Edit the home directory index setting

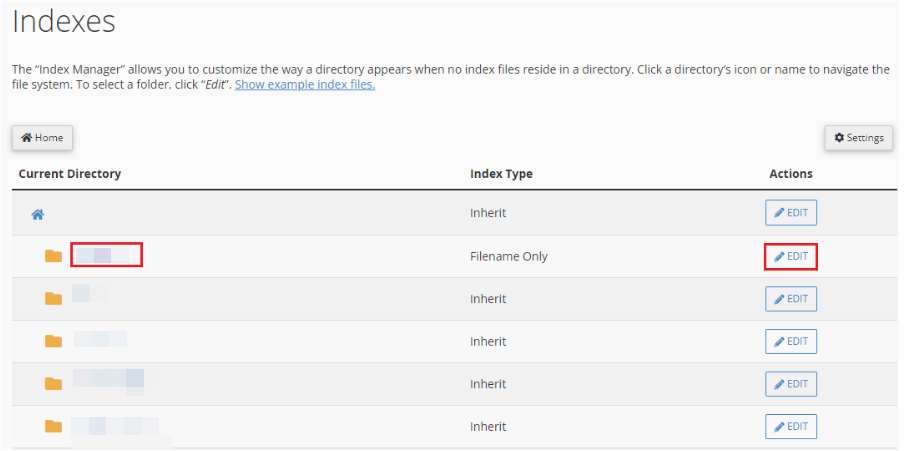[x=791, y=213]
